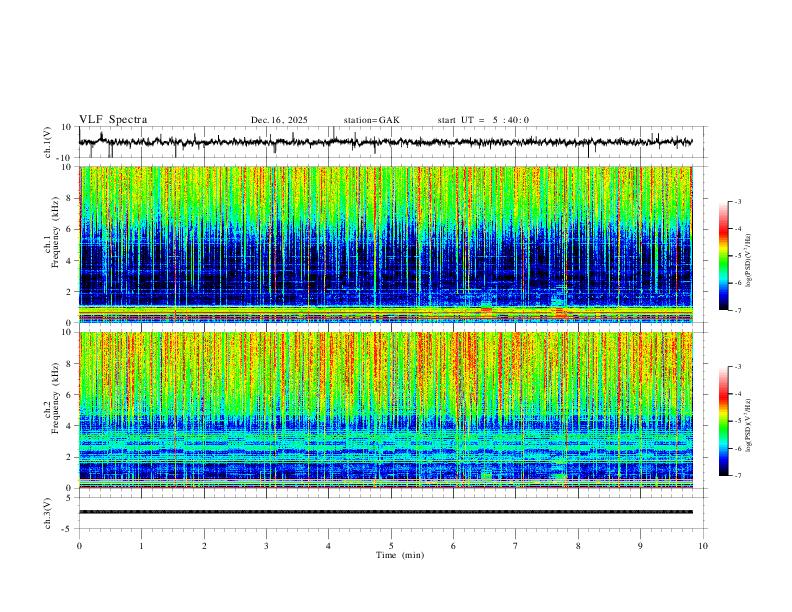Click the ch.1 Frequency (kHz) axis label
The height and width of the screenshot is (612, 792).
pos(52,232)
